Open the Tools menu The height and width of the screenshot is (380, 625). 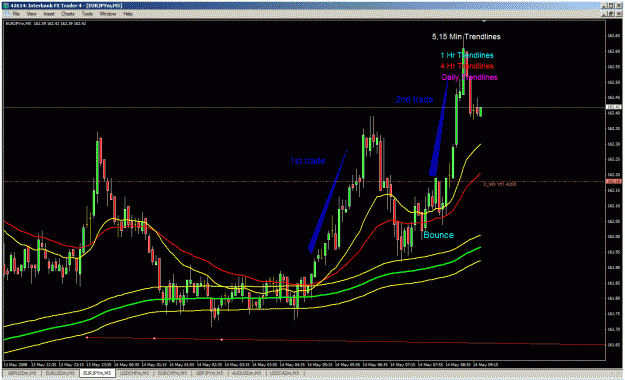(x=87, y=14)
